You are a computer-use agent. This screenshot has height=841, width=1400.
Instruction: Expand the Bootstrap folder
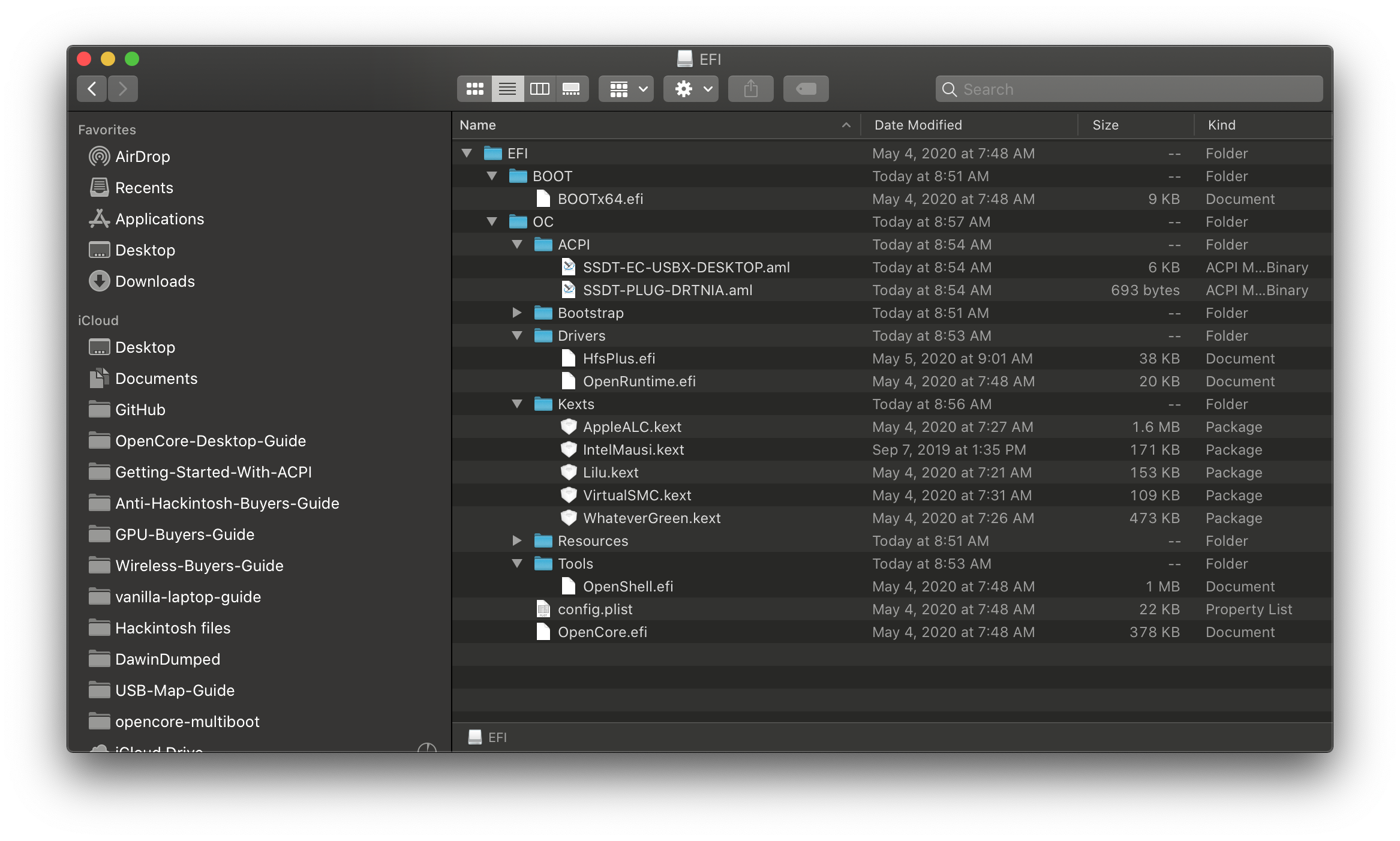(x=516, y=313)
